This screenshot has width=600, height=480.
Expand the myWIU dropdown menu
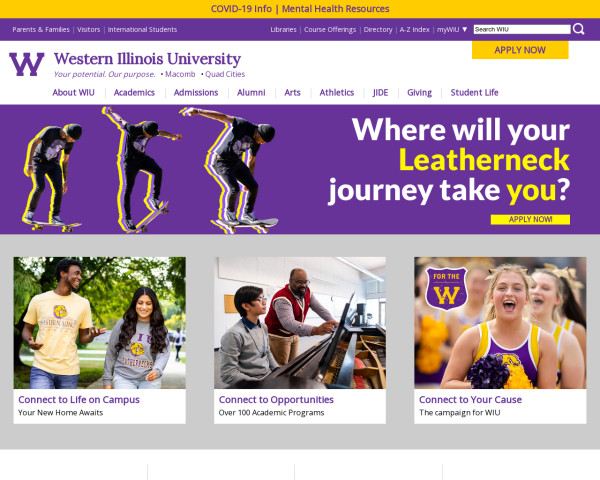[x=452, y=29]
